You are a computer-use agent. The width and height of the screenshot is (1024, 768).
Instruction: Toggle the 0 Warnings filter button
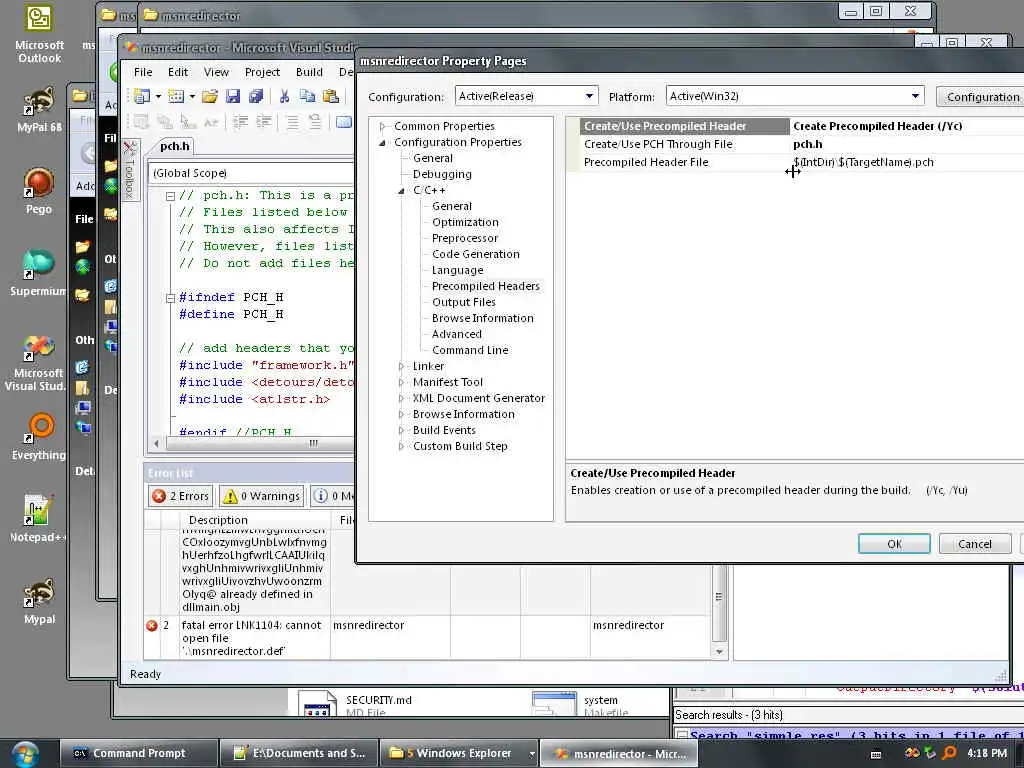[261, 496]
